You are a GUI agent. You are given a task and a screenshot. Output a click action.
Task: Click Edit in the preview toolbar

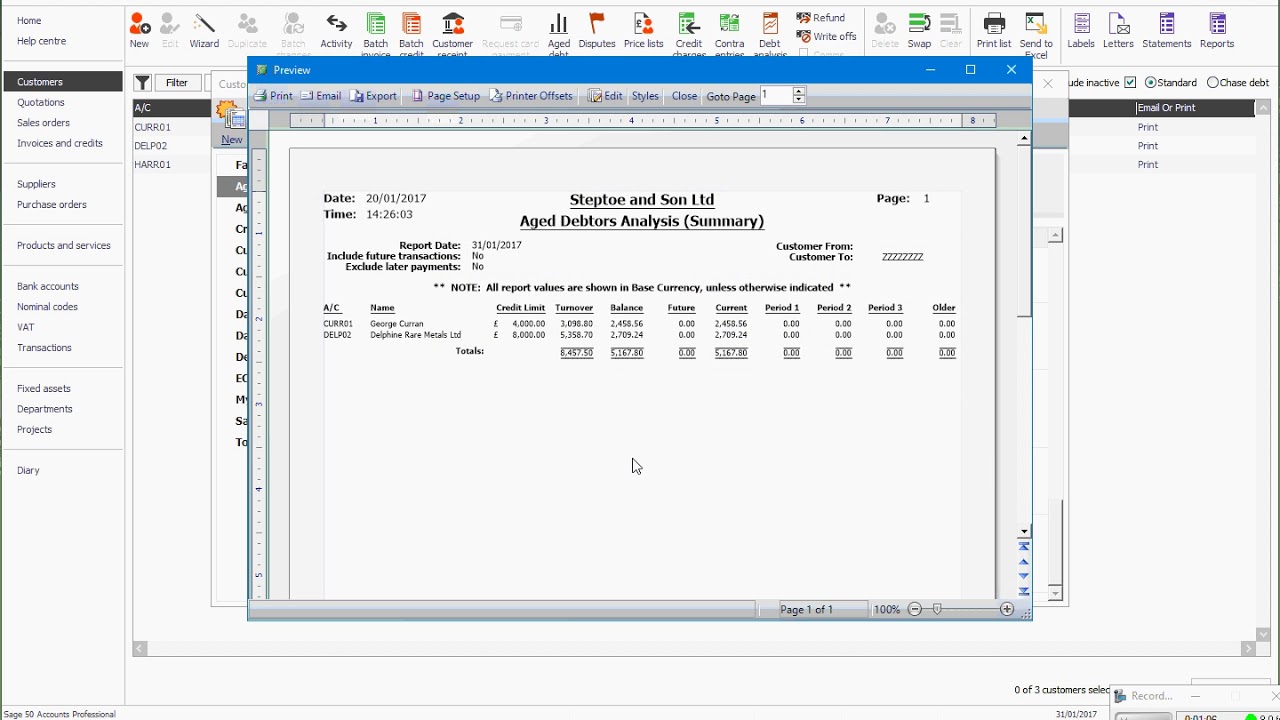pos(605,96)
